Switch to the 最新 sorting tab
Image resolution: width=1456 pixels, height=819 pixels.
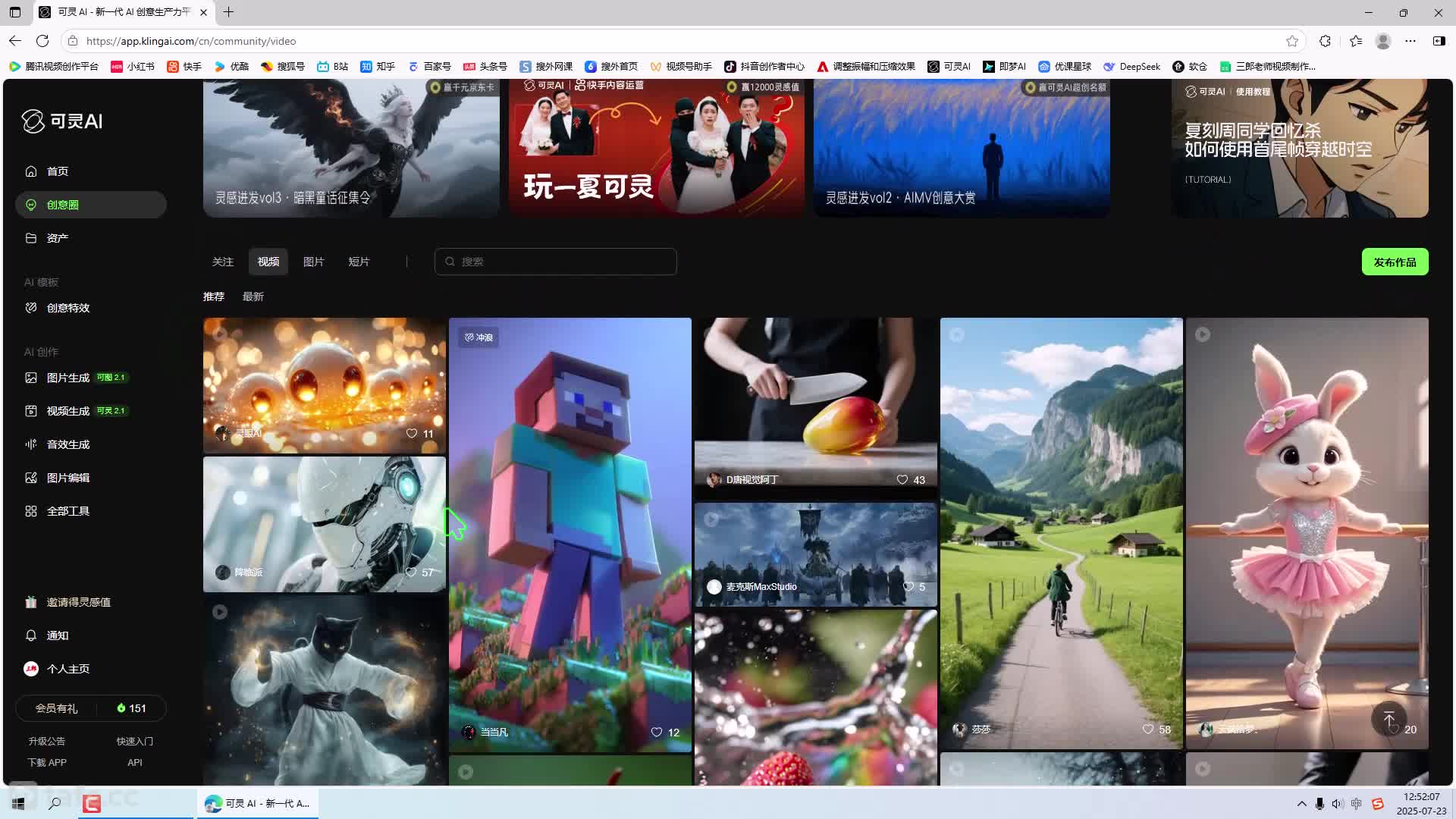(253, 297)
